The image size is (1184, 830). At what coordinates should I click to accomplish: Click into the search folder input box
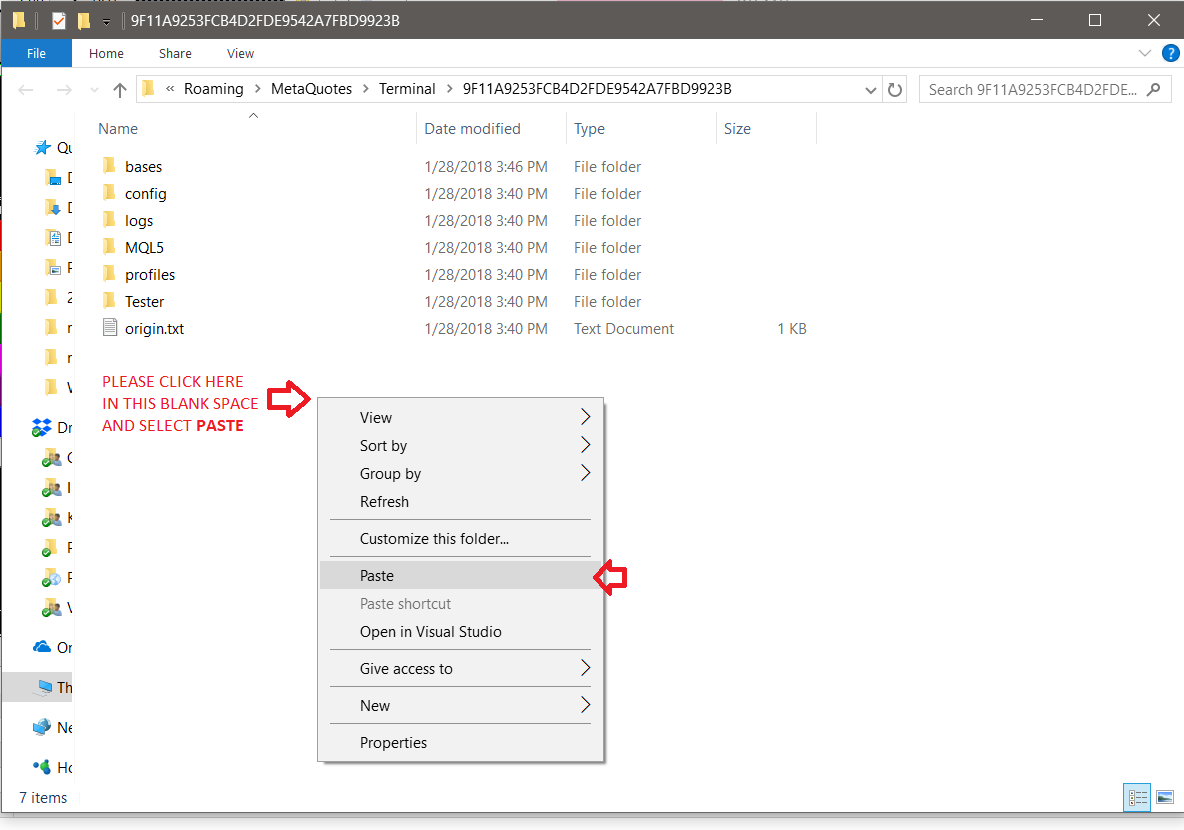[x=1030, y=89]
